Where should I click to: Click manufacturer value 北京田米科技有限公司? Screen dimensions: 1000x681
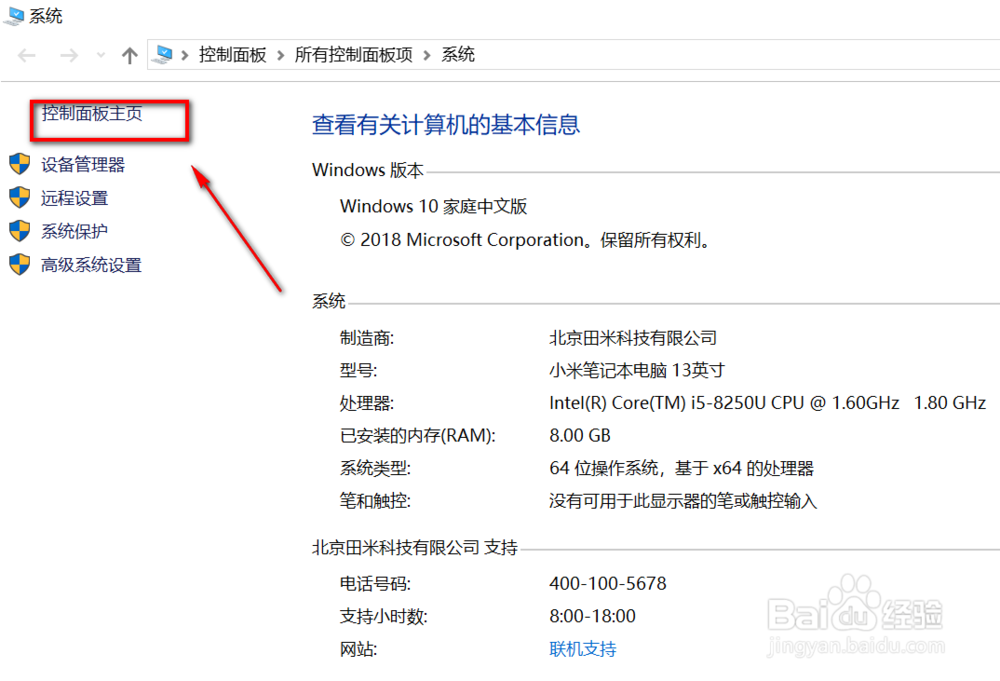pyautogui.click(x=633, y=338)
